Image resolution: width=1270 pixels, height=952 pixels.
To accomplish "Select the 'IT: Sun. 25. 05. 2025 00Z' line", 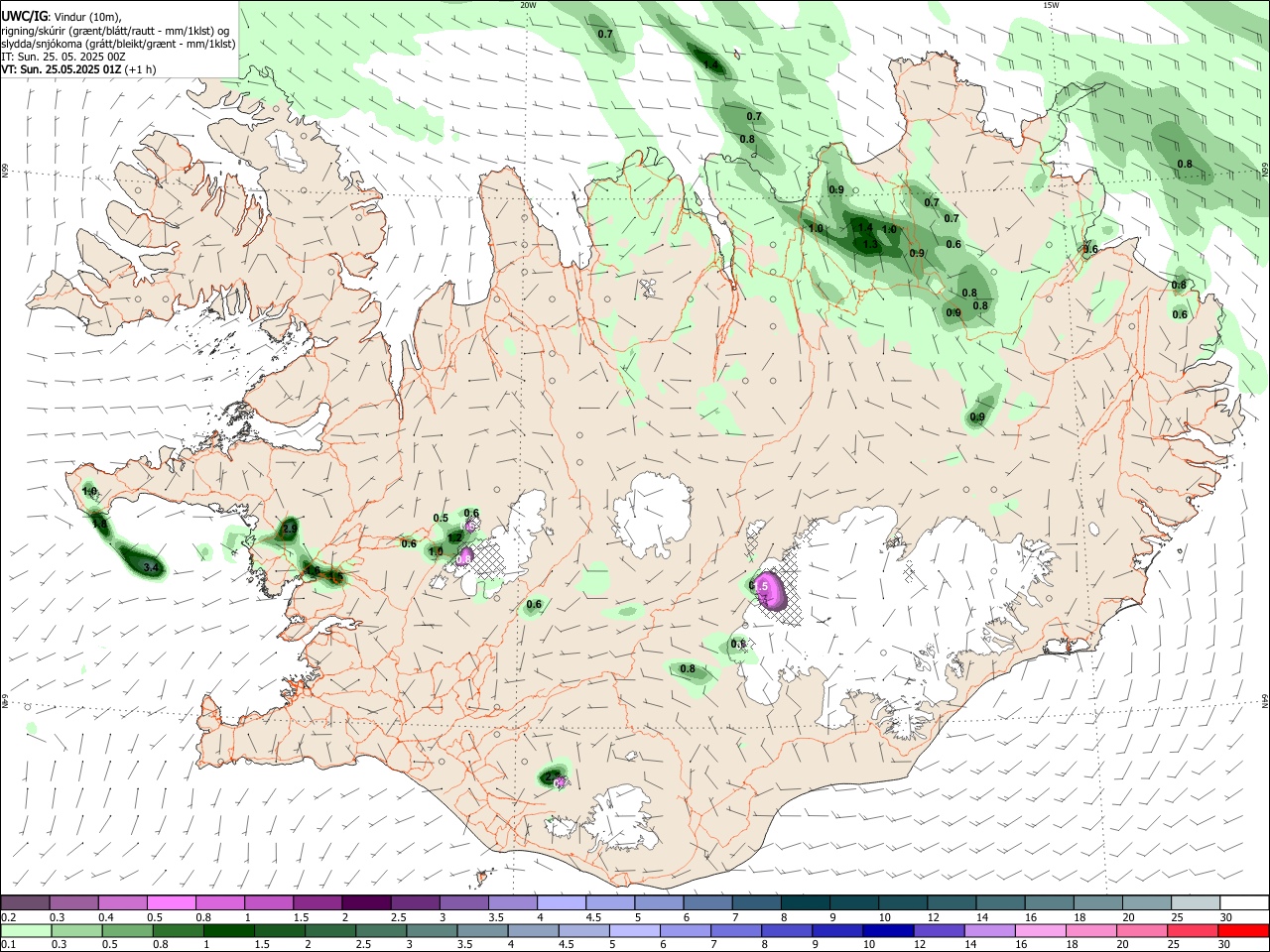I will tap(63, 57).
